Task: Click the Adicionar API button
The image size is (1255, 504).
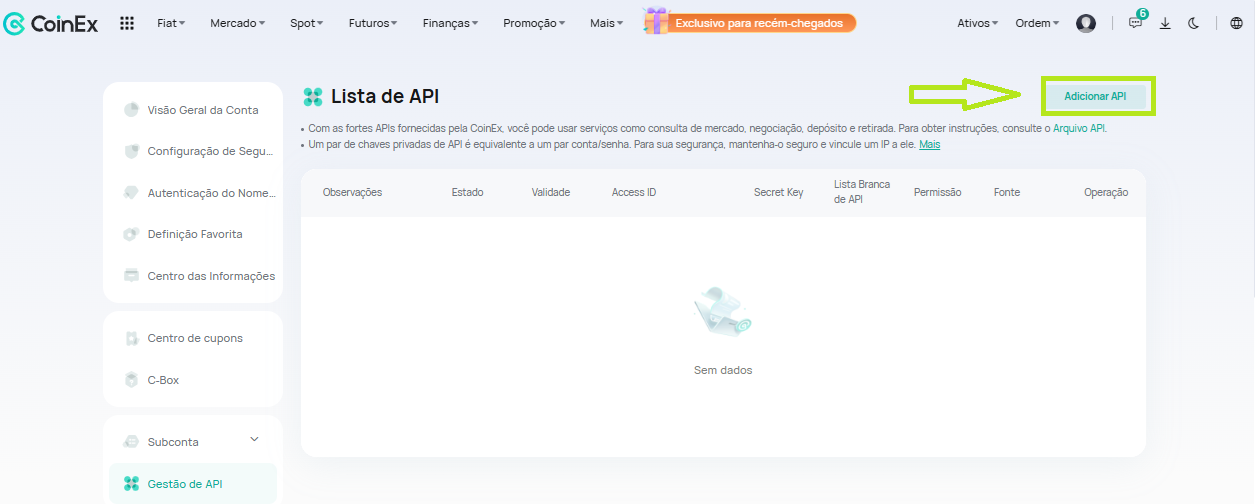Action: pos(1095,96)
